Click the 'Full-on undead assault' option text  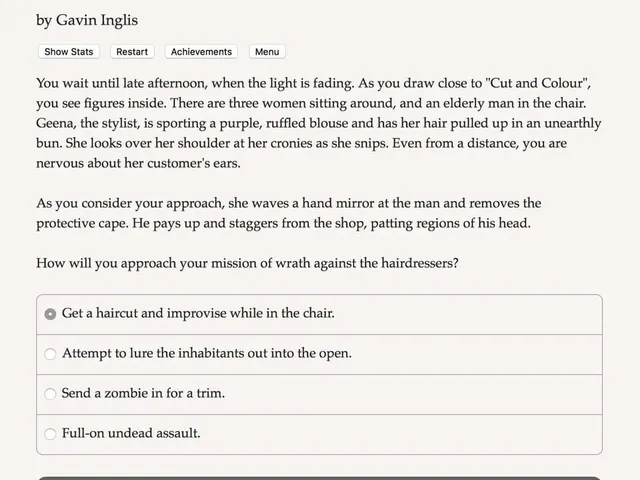pyautogui.click(x=131, y=433)
